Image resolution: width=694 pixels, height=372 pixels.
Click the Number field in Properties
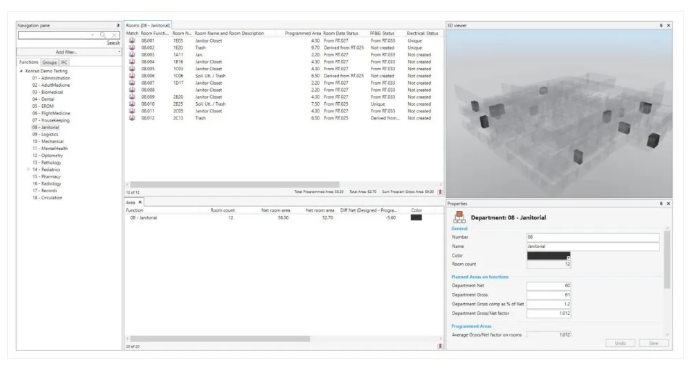point(593,237)
